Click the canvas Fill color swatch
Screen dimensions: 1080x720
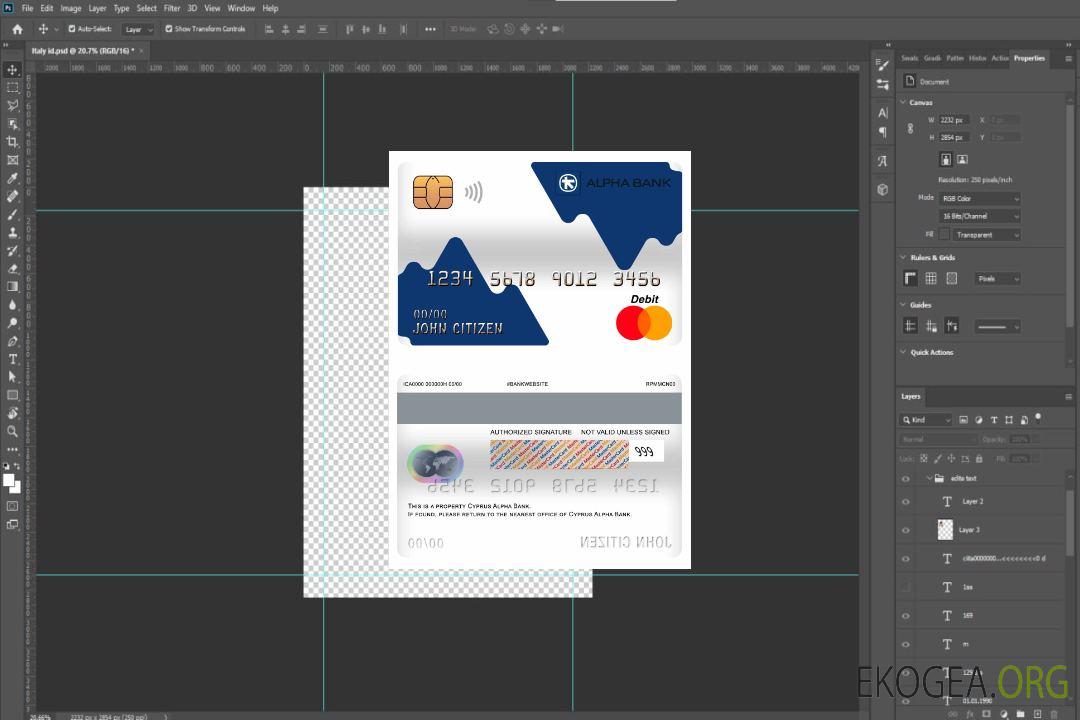[x=944, y=235]
